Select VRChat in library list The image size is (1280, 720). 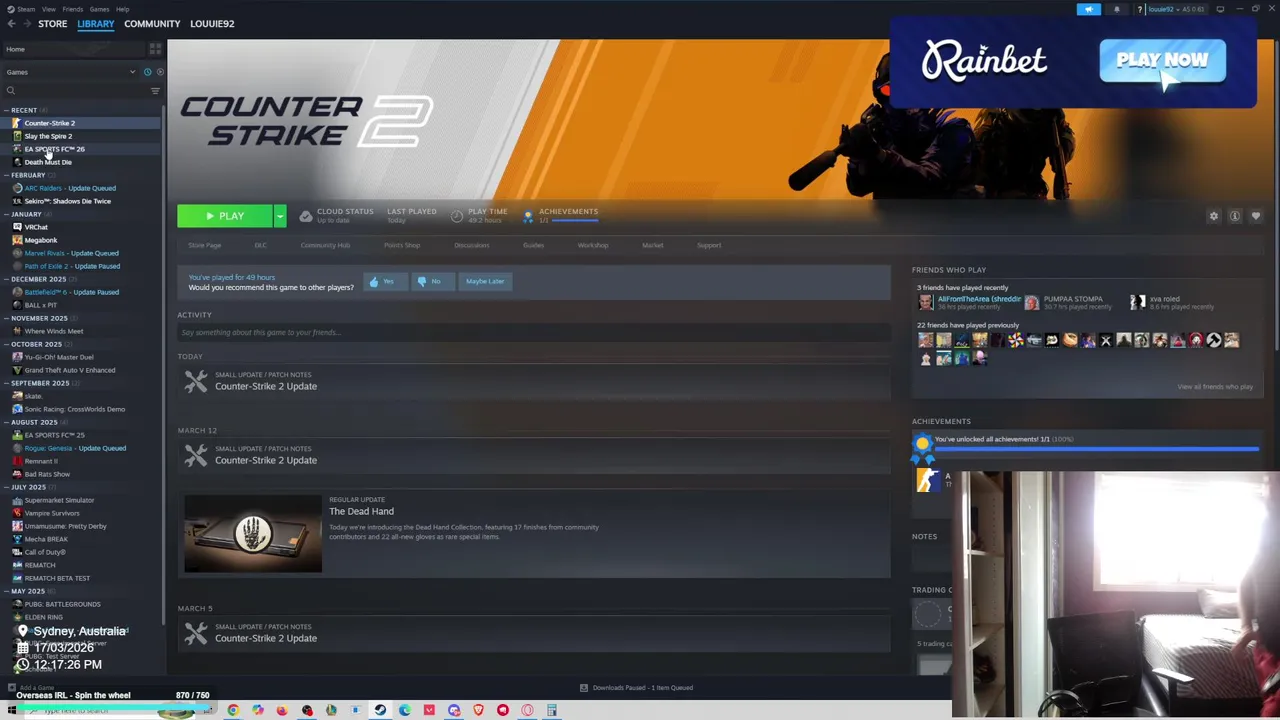click(x=80, y=227)
